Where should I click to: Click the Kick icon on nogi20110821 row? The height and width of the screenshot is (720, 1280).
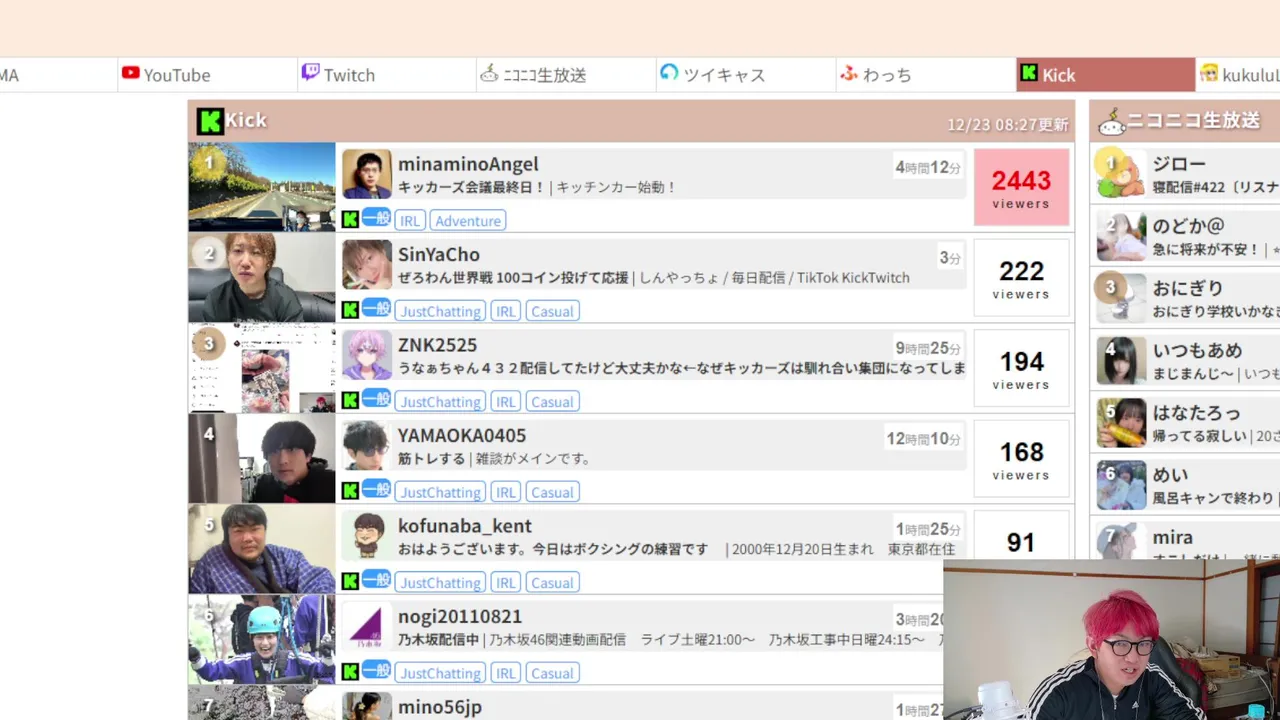click(x=350, y=672)
